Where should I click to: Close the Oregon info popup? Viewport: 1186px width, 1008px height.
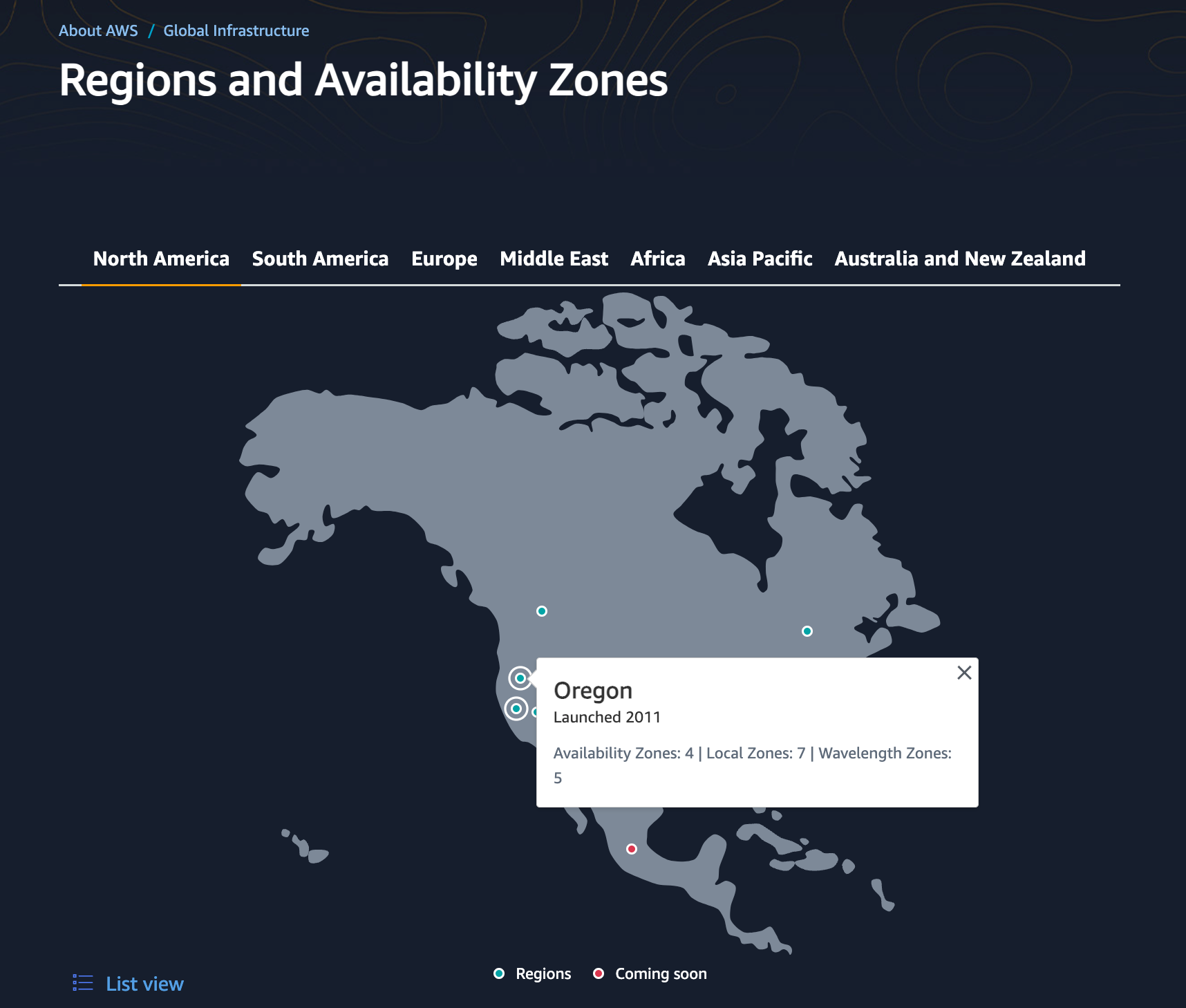(x=964, y=673)
